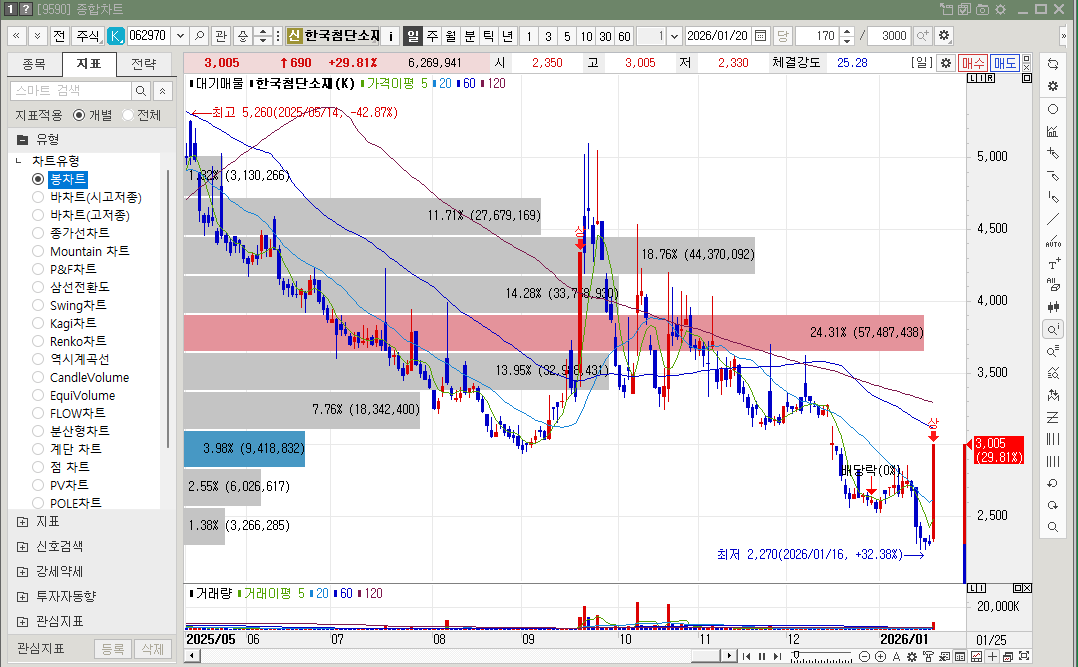Click the blue K market icon
This screenshot has height=667, width=1078.
tap(116, 36)
